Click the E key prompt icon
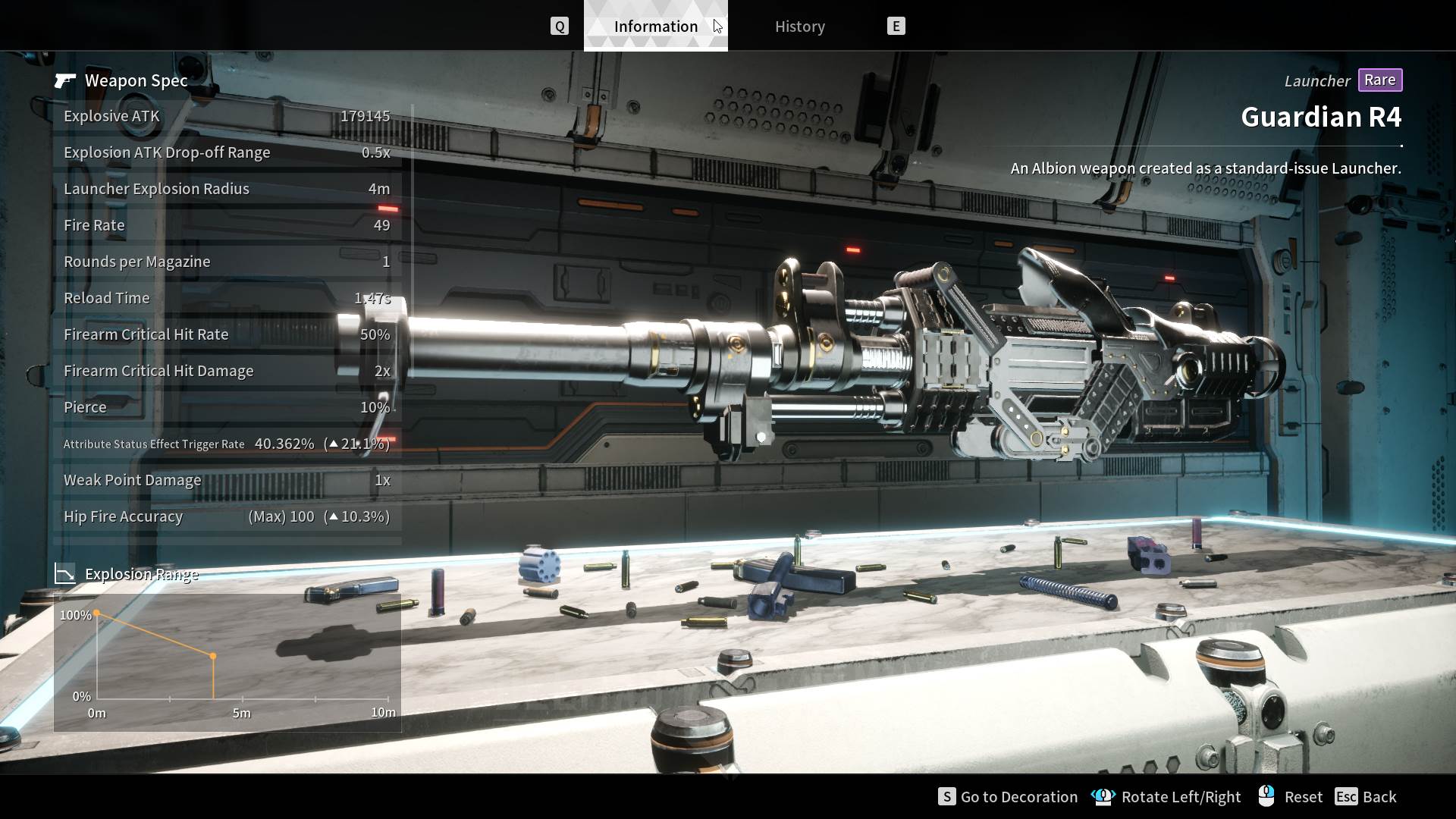The image size is (1456, 819). [x=896, y=27]
